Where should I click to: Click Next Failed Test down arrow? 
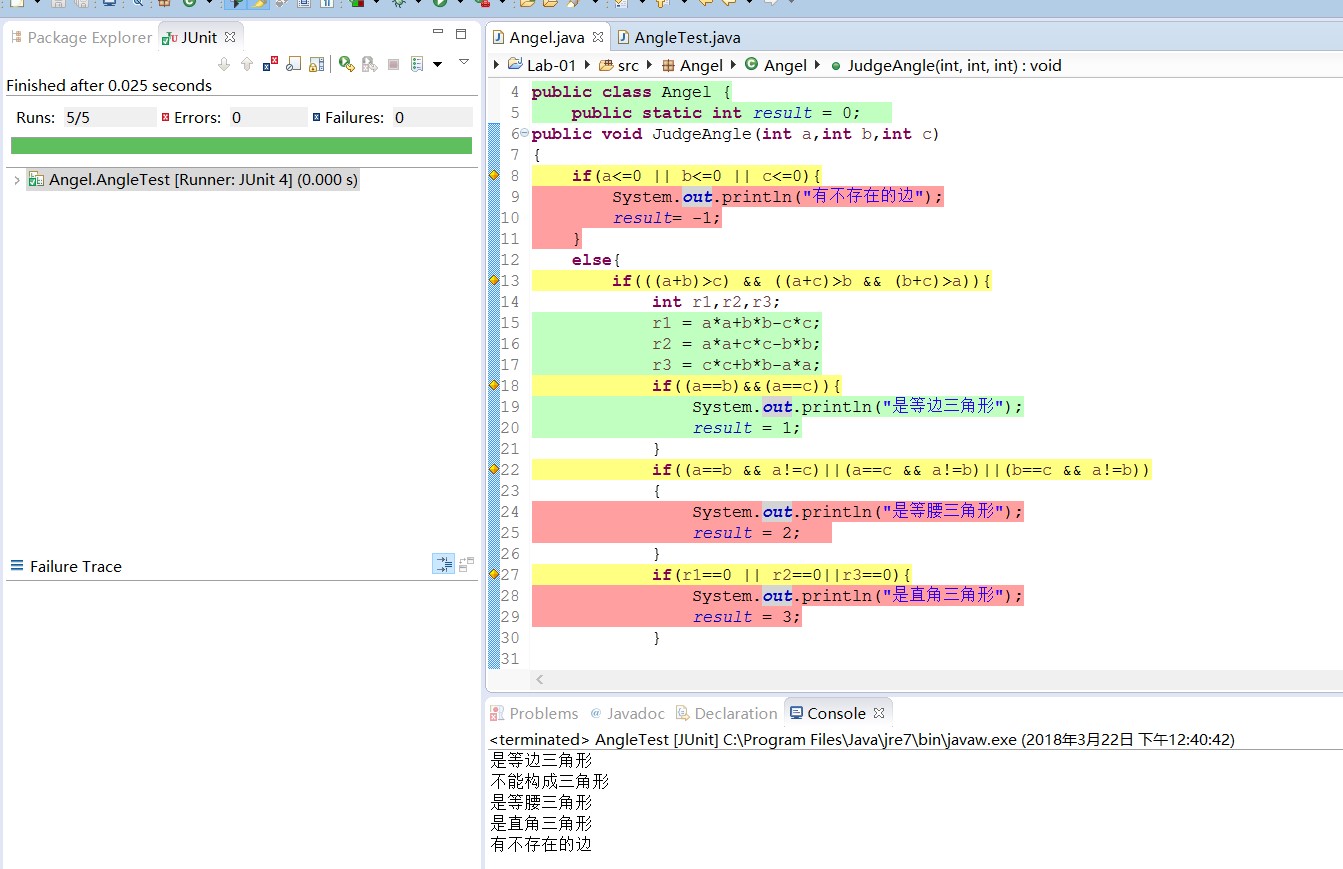[x=224, y=64]
